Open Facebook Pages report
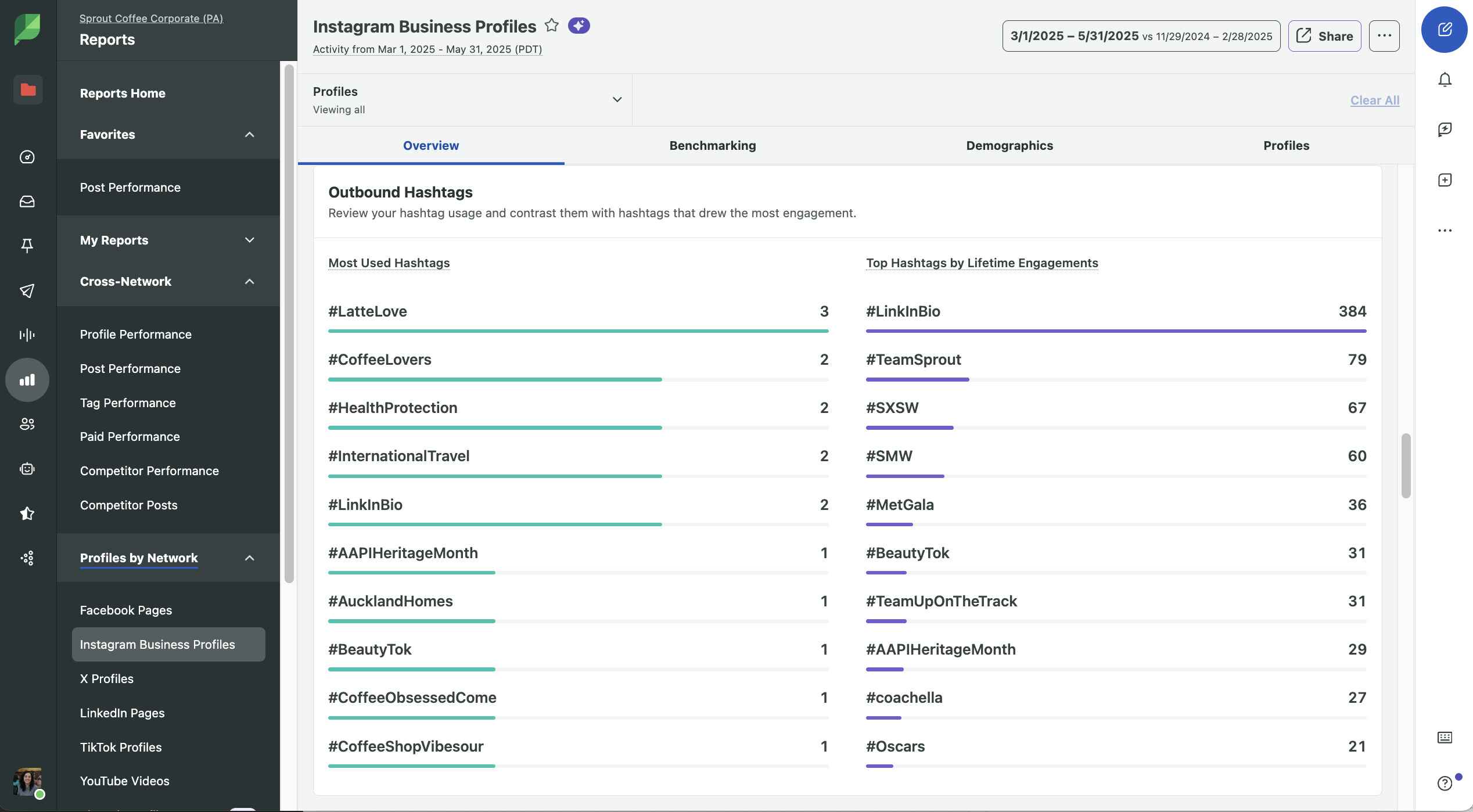1473x812 pixels. 126,610
